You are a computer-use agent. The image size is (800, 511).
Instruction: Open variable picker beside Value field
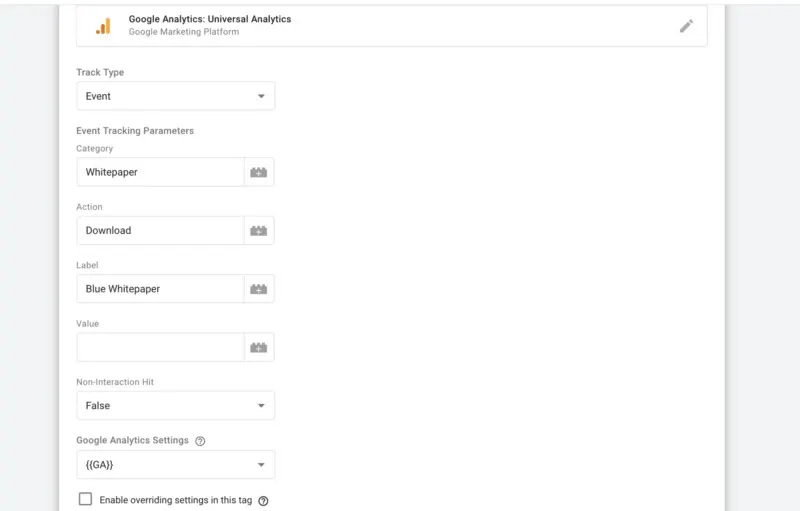[x=259, y=347]
